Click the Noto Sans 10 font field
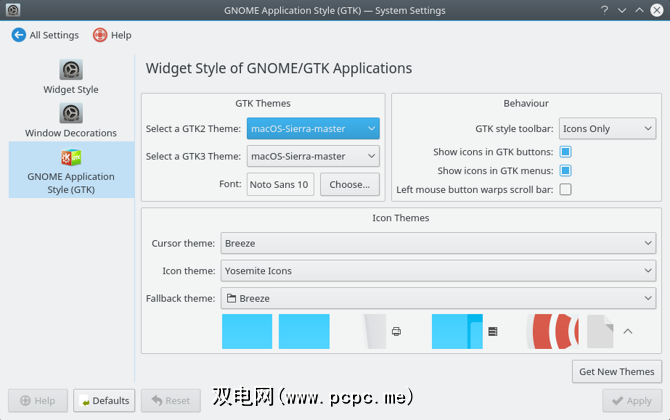 coord(280,184)
